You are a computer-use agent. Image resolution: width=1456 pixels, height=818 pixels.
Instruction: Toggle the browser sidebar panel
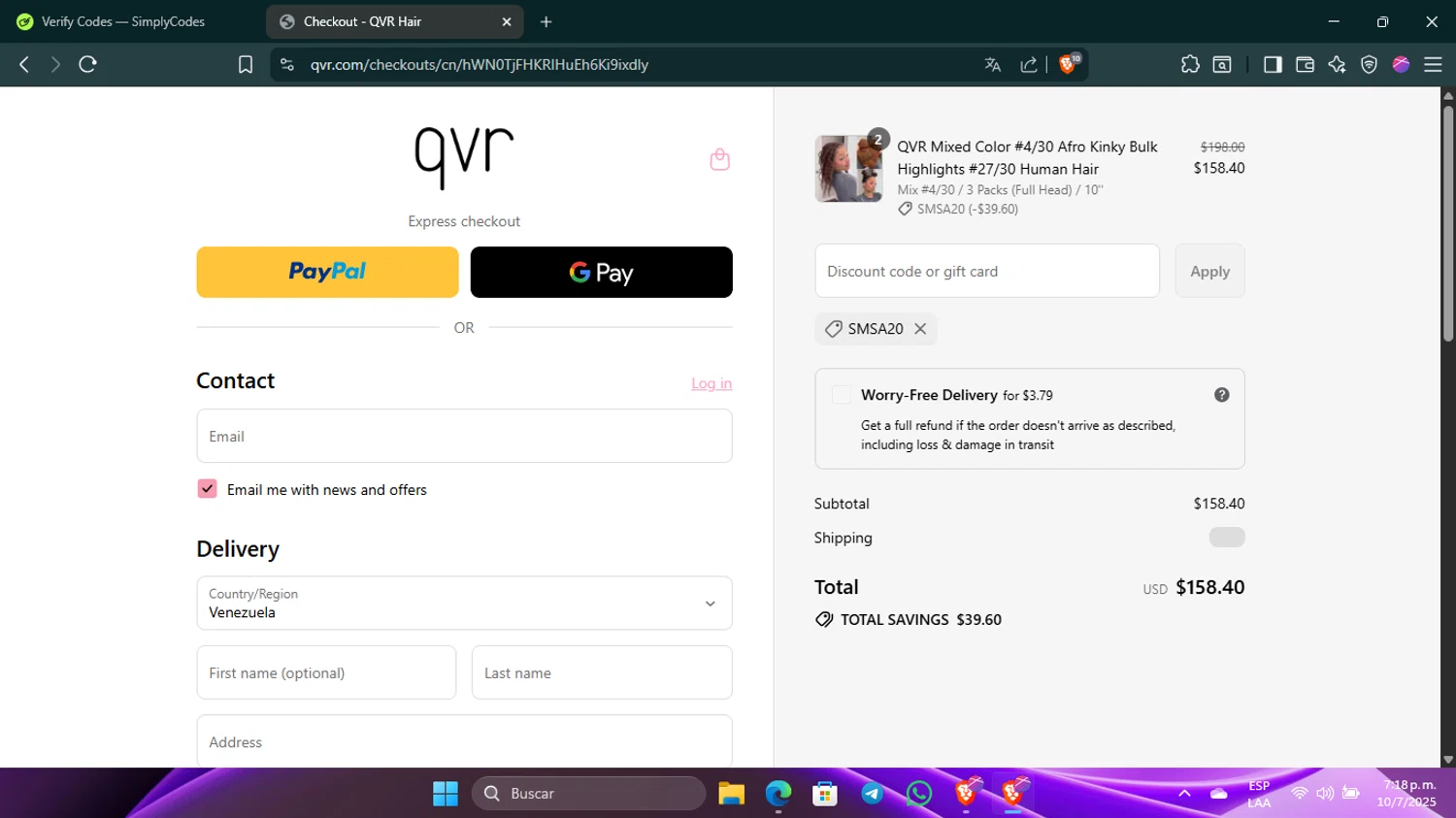tap(1273, 64)
